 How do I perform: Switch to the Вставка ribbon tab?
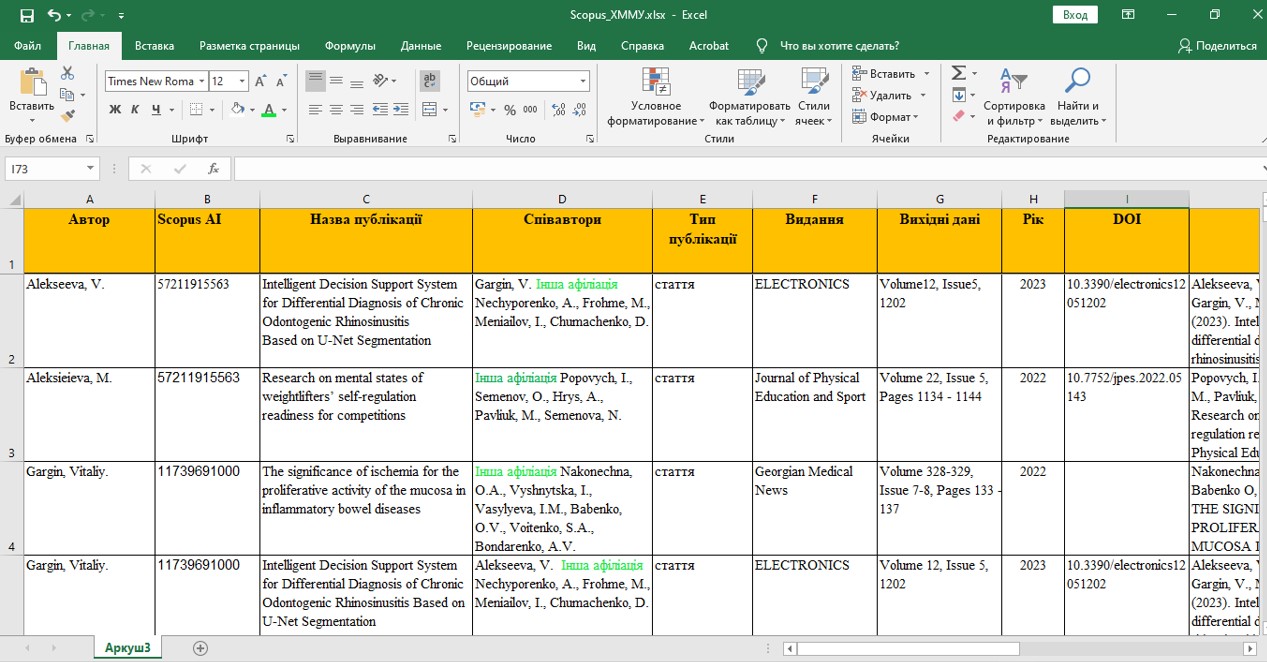[x=154, y=46]
